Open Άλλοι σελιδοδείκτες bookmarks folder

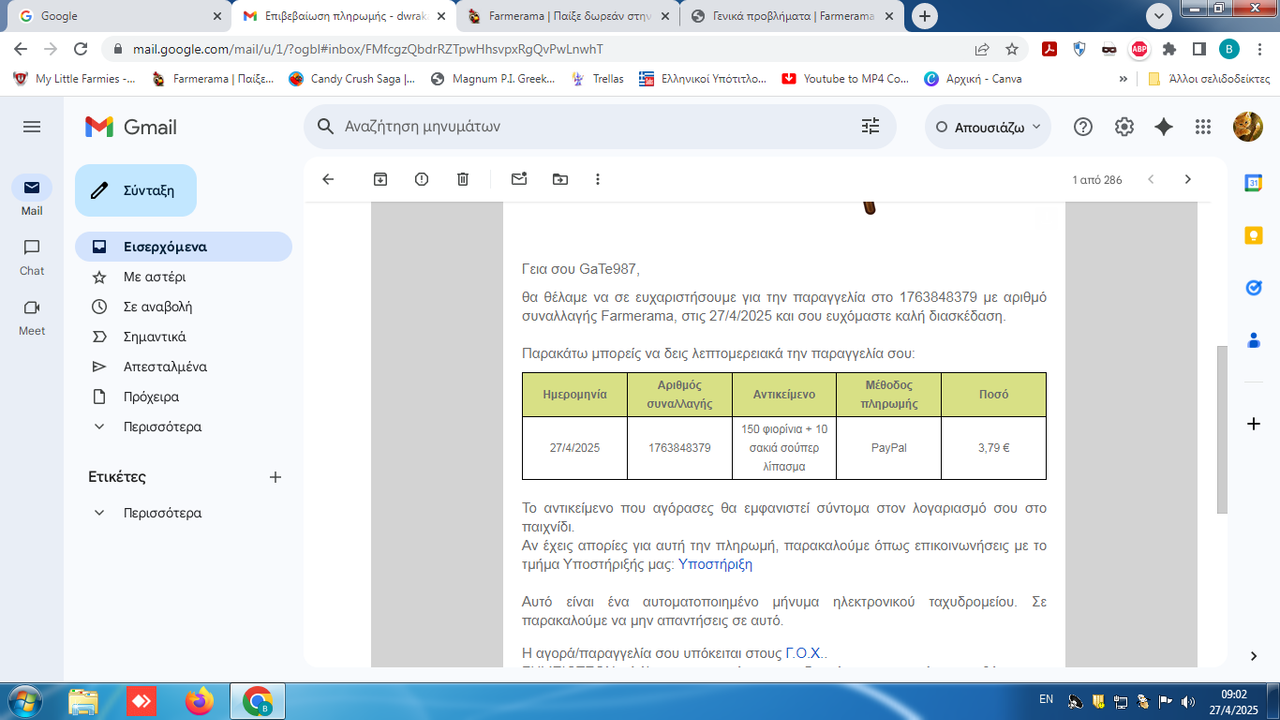pyautogui.click(x=1208, y=79)
